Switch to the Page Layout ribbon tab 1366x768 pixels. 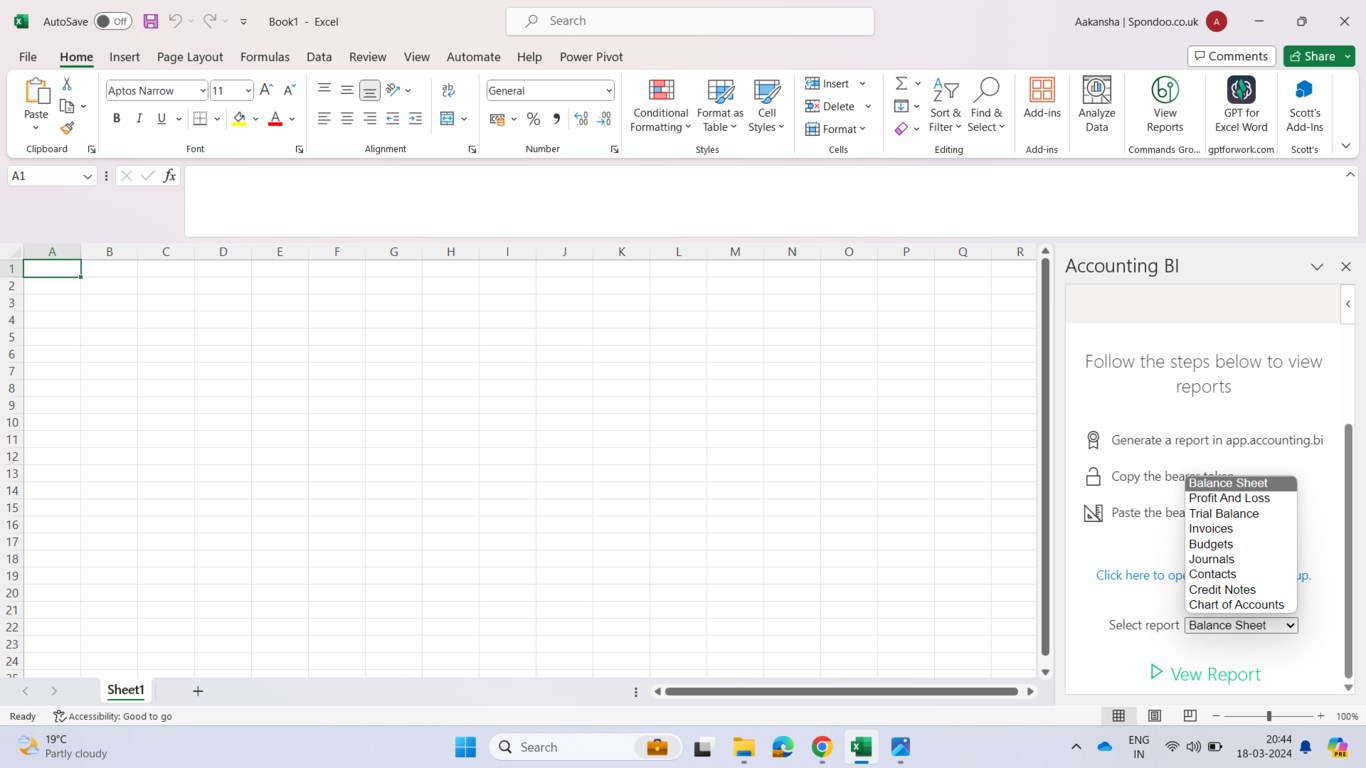point(190,57)
